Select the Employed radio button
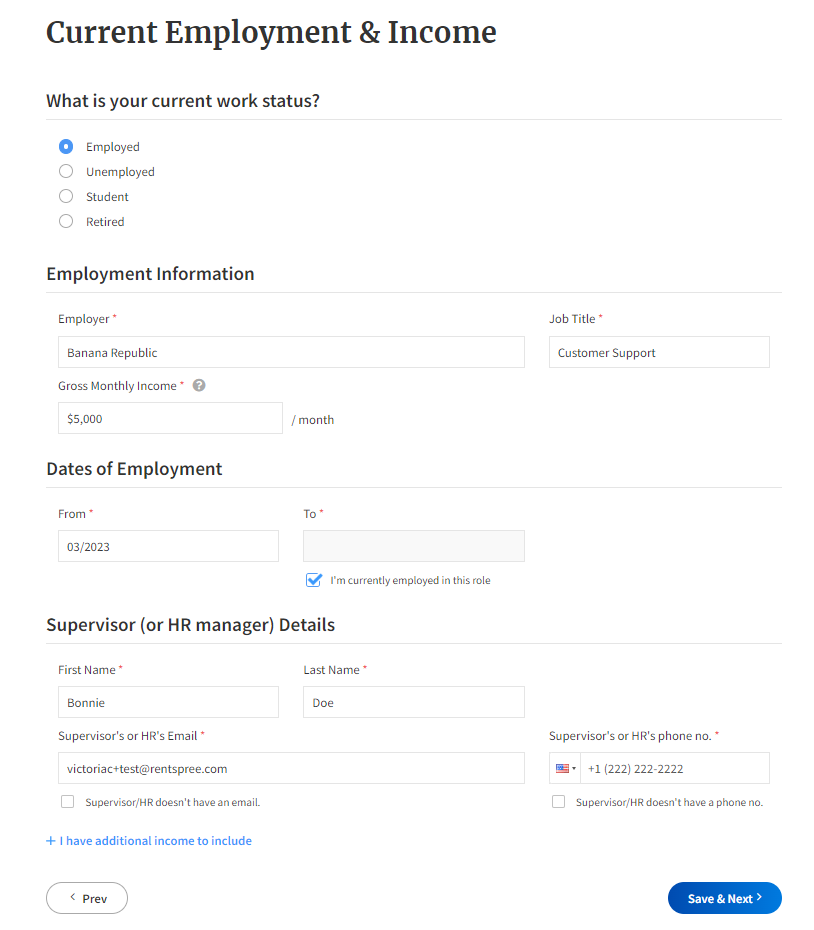 click(65, 146)
